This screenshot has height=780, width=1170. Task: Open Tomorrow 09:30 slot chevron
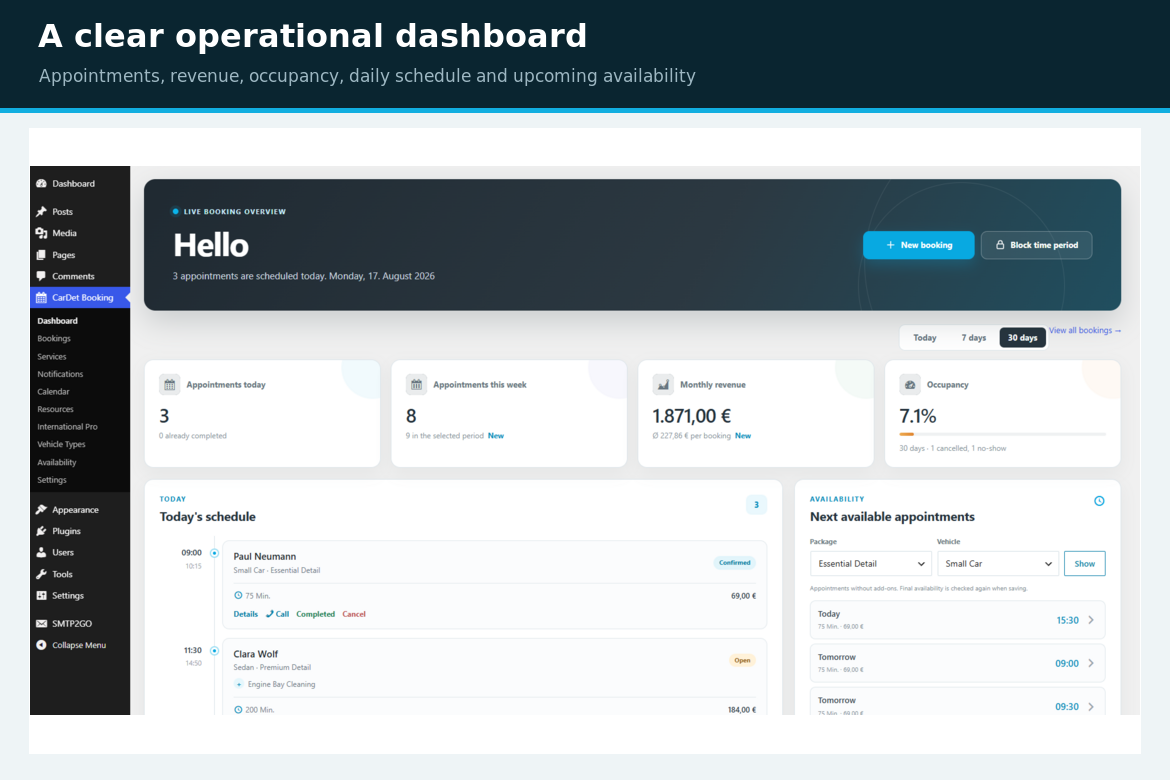1091,707
